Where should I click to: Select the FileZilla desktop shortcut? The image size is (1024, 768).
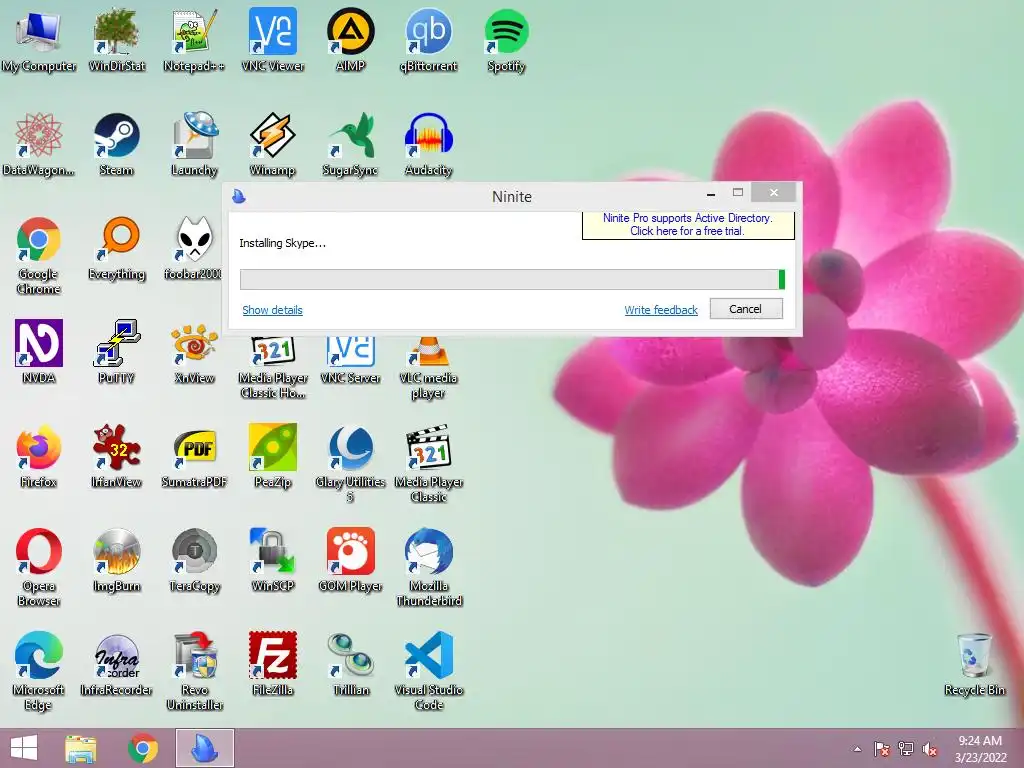coord(272,664)
